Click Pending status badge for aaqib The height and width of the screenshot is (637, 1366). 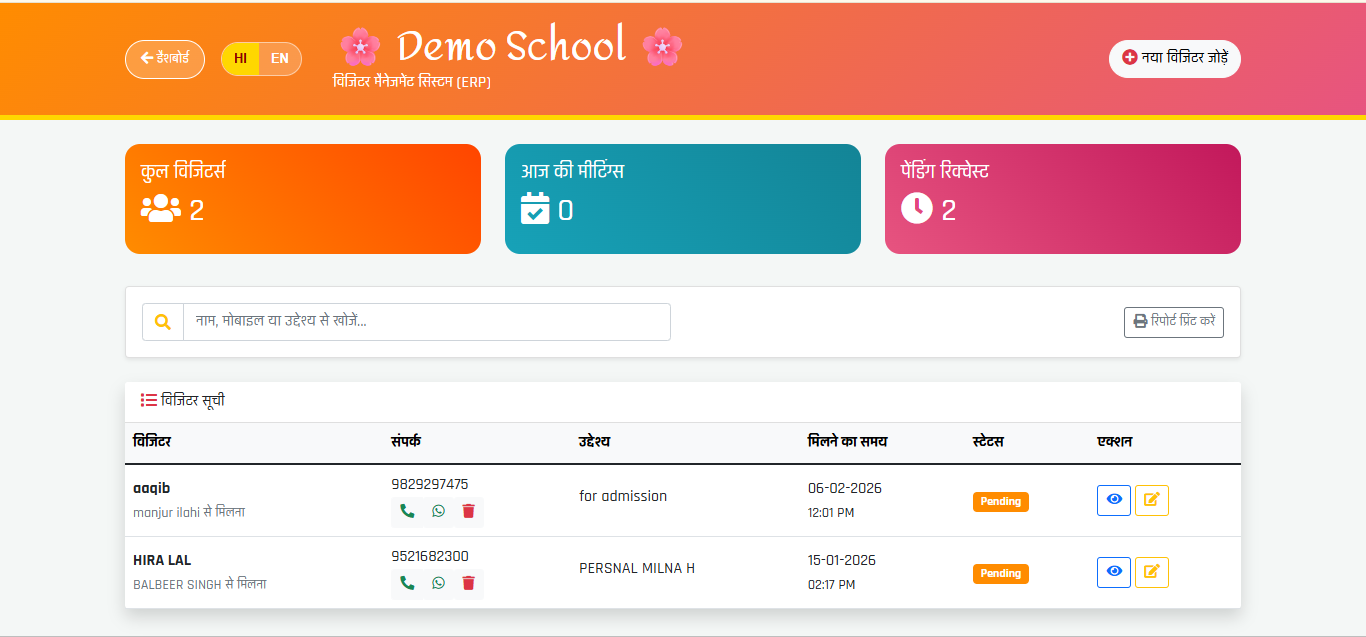[x=1001, y=501]
